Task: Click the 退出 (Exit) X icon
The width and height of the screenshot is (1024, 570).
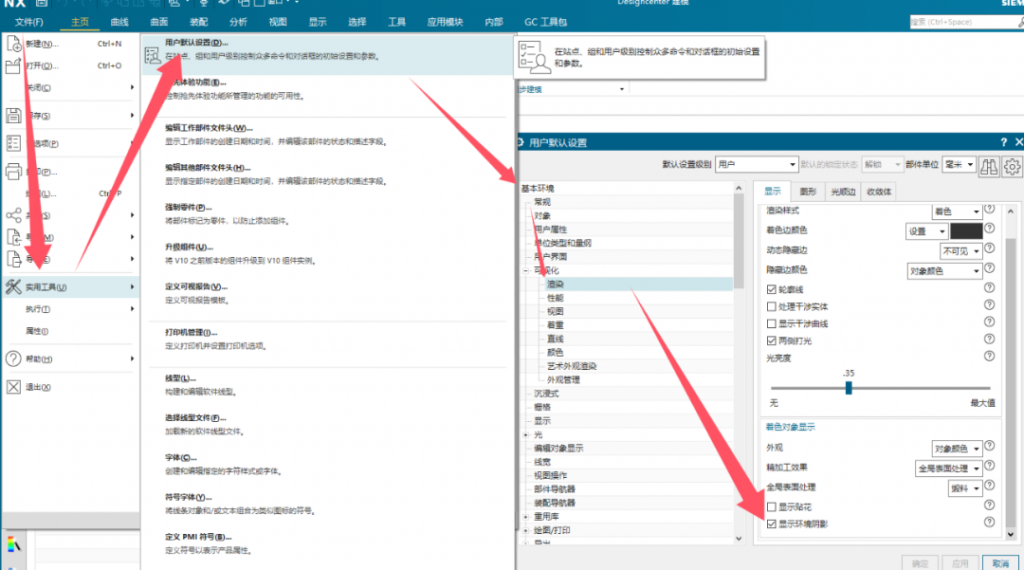Action: click(14, 387)
